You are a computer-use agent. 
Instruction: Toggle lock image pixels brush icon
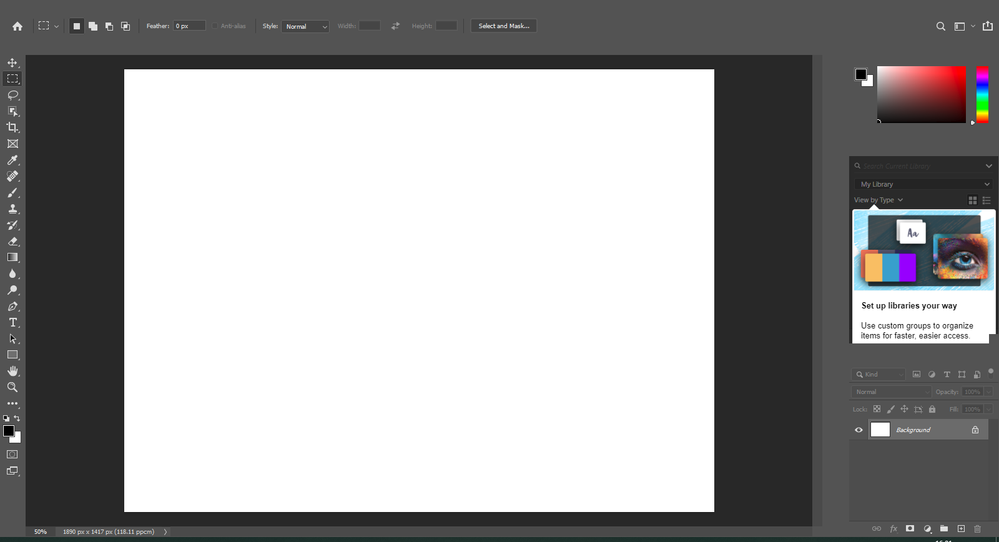tap(891, 409)
